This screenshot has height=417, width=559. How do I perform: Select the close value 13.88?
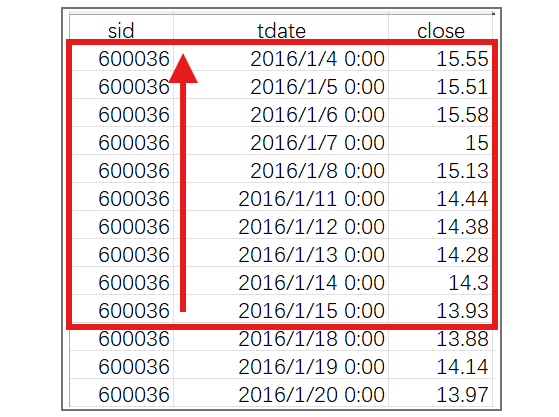point(441,337)
